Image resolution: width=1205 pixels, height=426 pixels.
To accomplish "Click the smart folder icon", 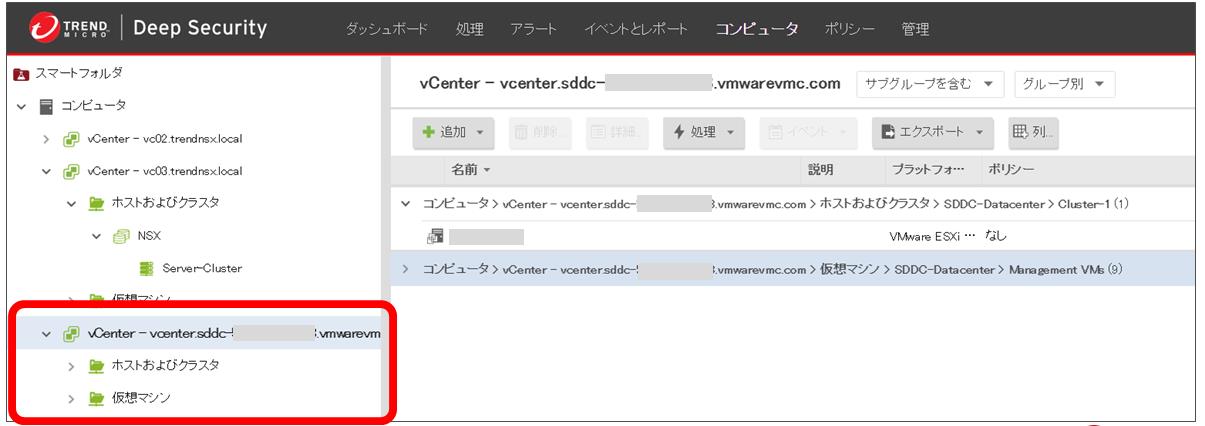I will click(20, 75).
